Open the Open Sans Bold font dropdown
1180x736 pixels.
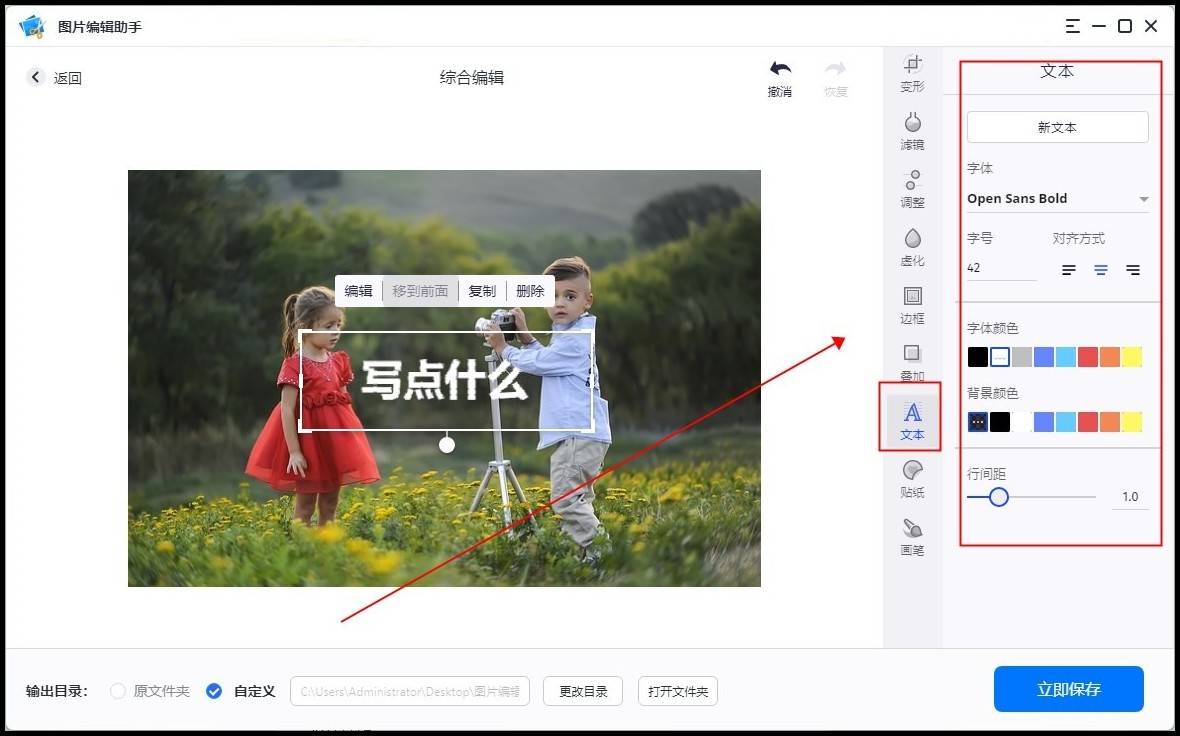click(1057, 198)
